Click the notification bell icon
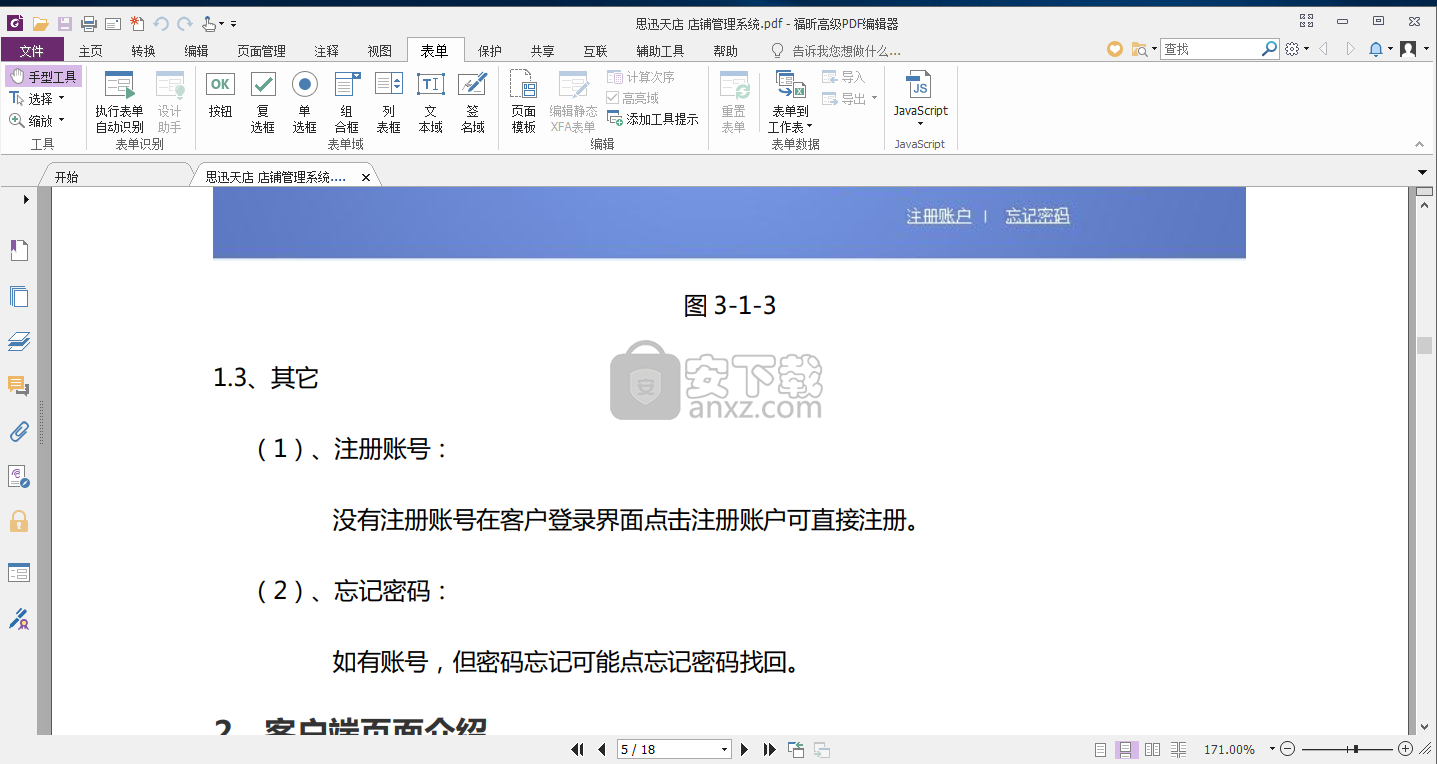This screenshot has height=764, width=1437. tap(1376, 48)
